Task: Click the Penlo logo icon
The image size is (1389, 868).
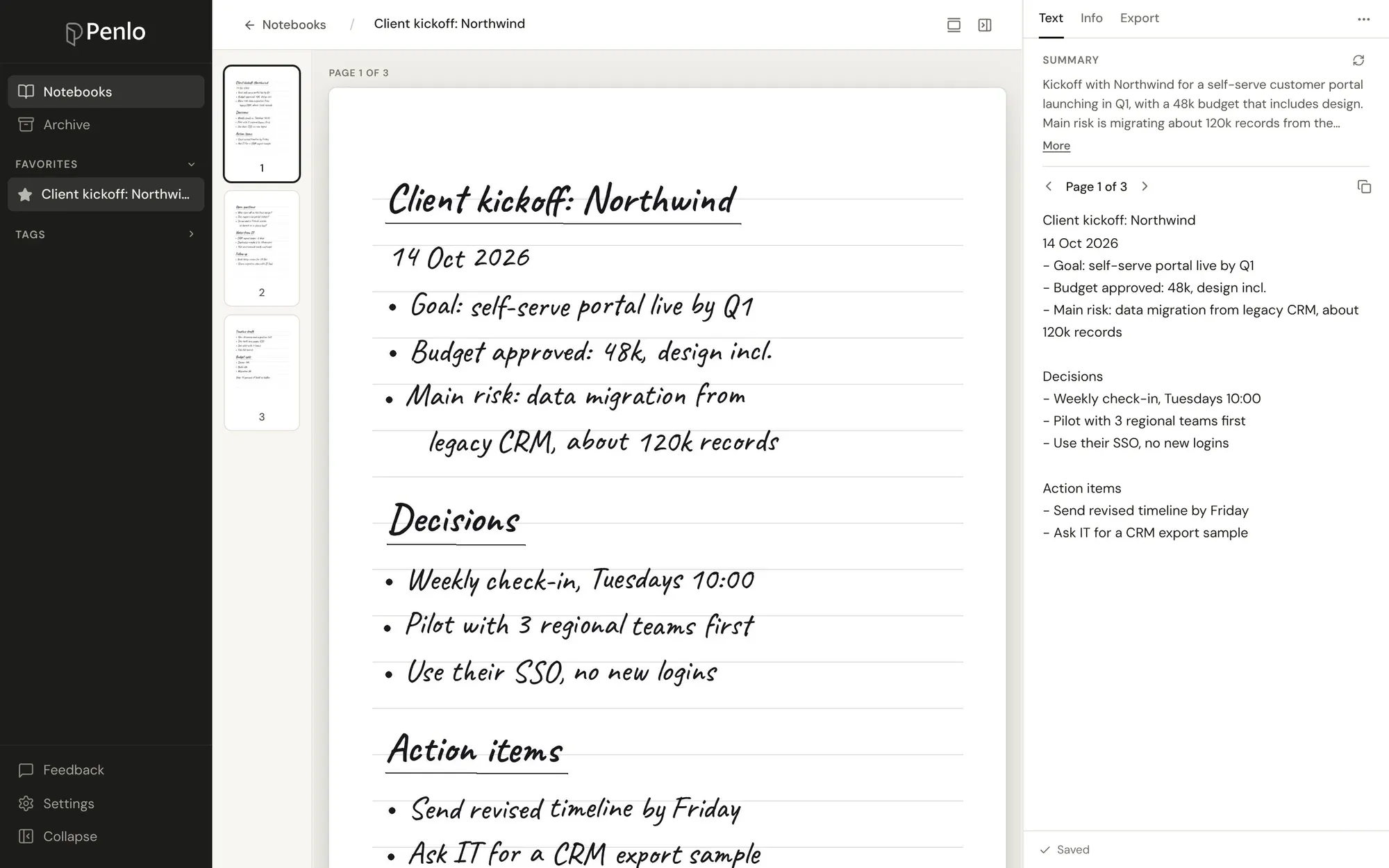Action: (x=74, y=33)
